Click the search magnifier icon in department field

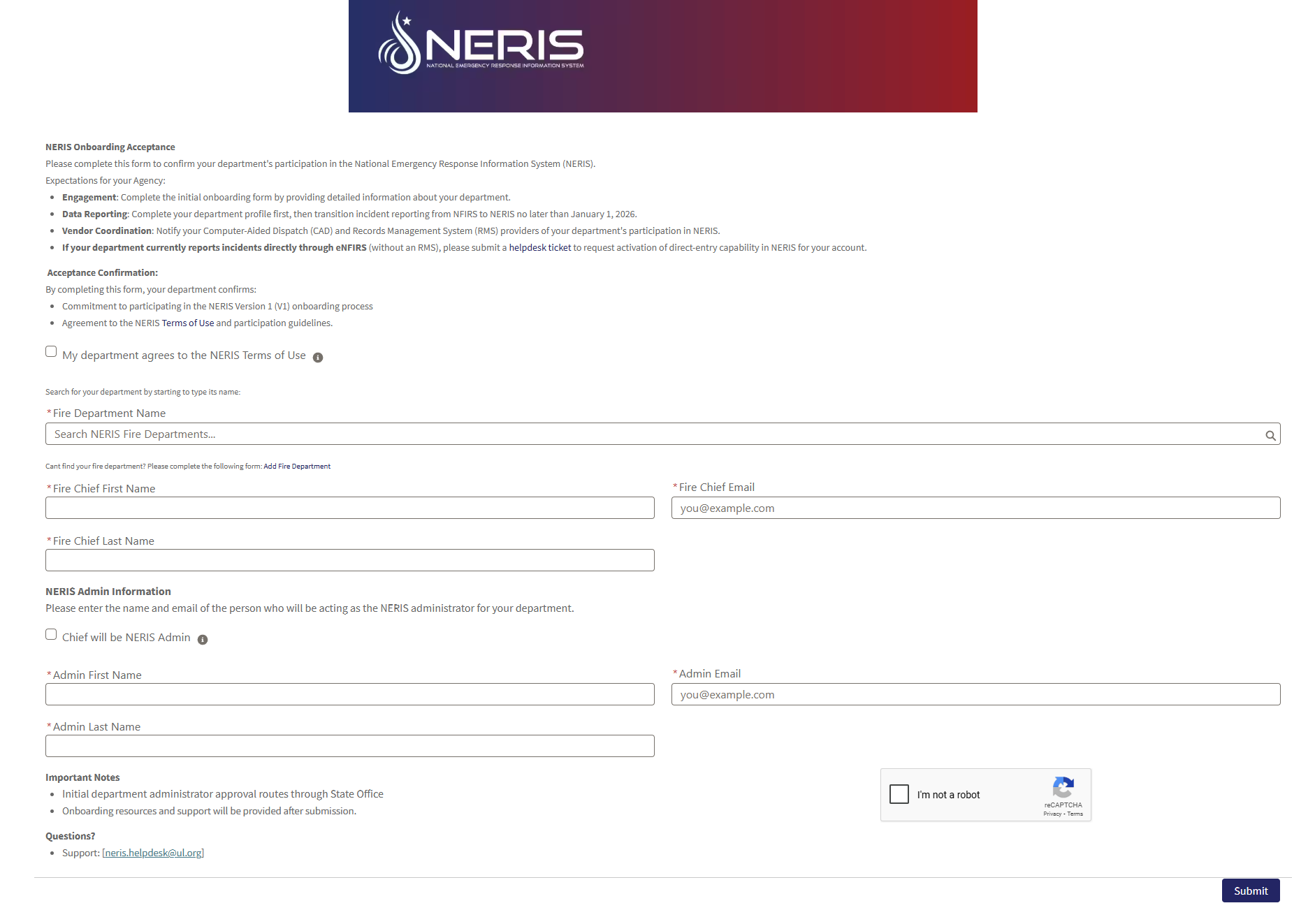coord(1271,434)
